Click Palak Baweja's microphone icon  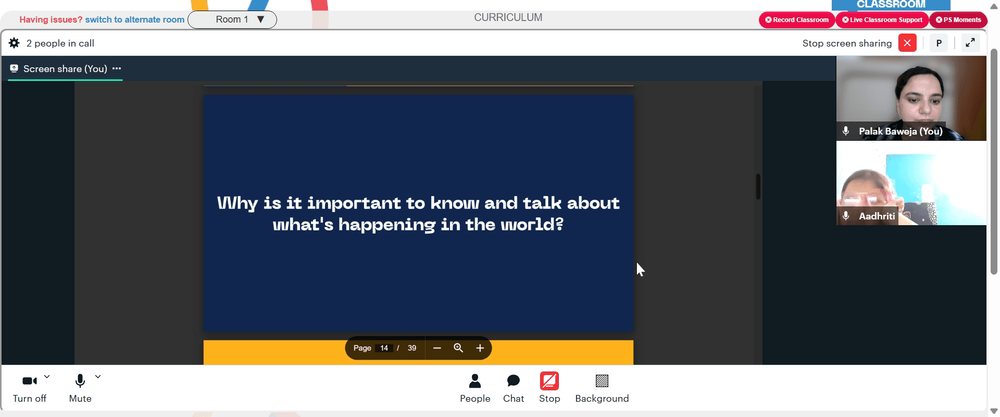pyautogui.click(x=846, y=131)
